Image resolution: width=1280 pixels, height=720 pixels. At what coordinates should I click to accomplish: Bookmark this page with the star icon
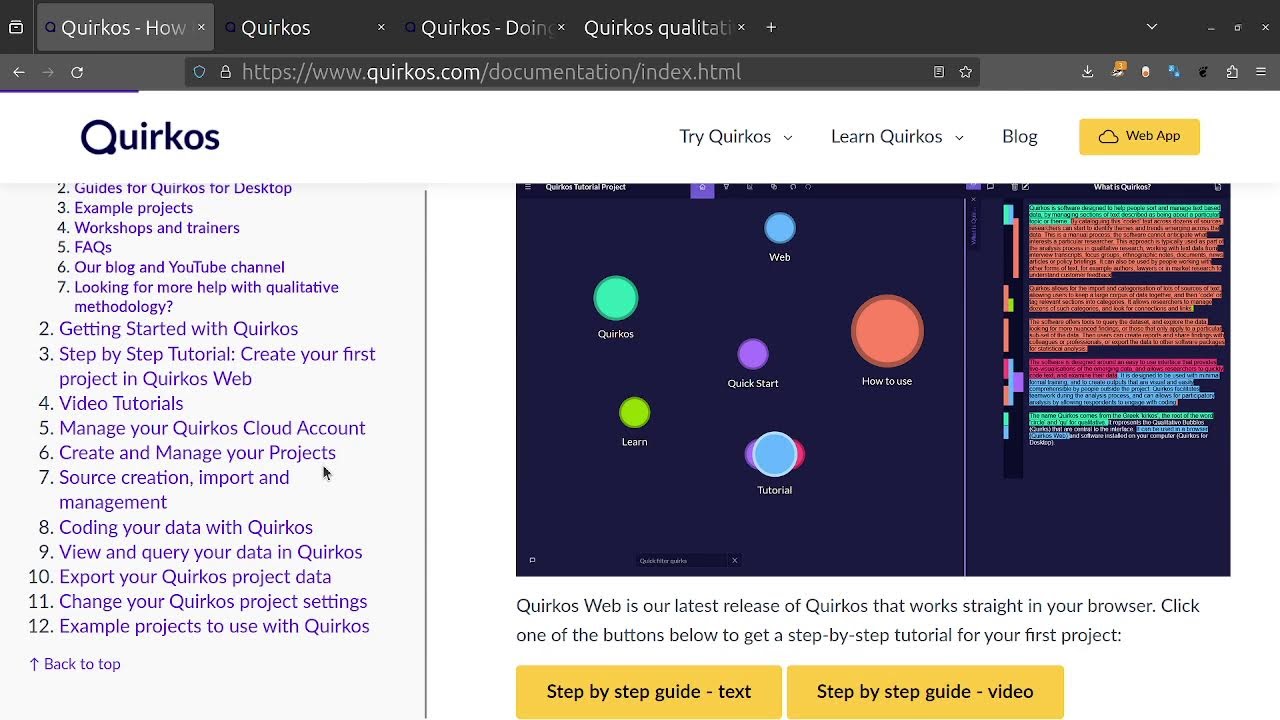click(965, 72)
